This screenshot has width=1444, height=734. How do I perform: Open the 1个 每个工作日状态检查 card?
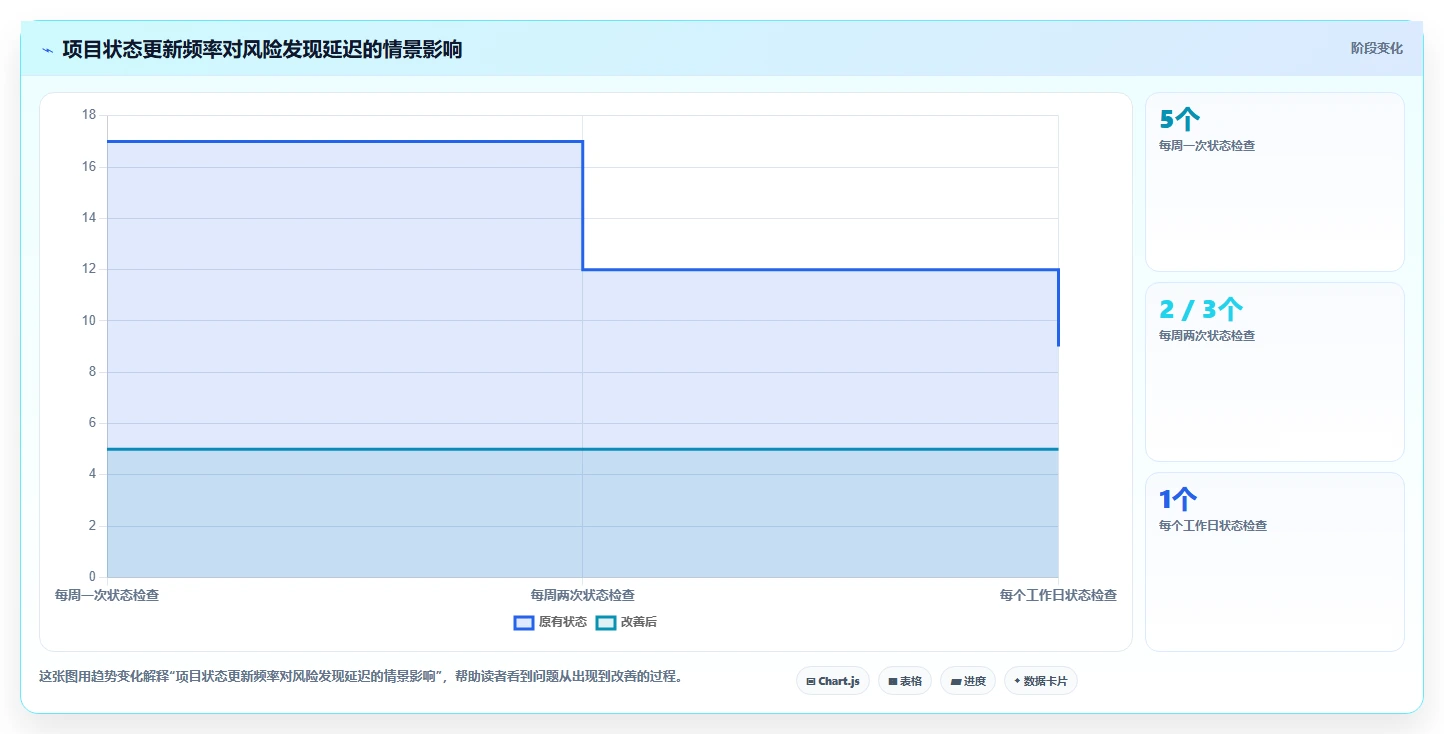point(1275,562)
